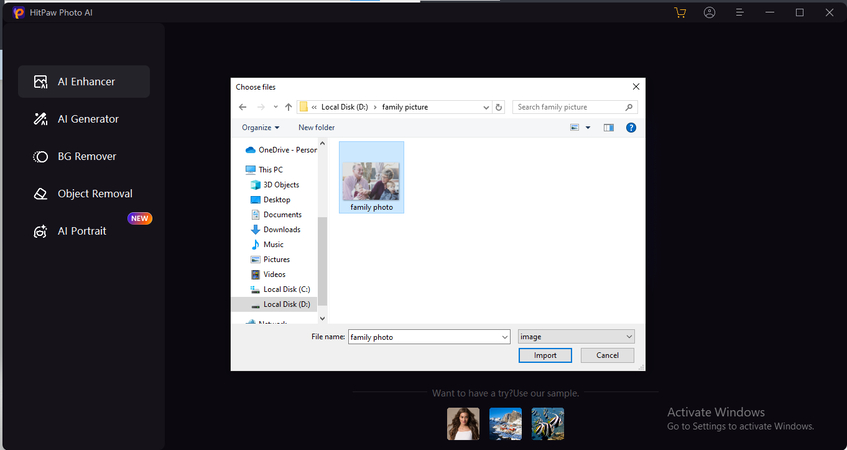Expand the File name dropdown arrow
847x450 pixels.
505,337
